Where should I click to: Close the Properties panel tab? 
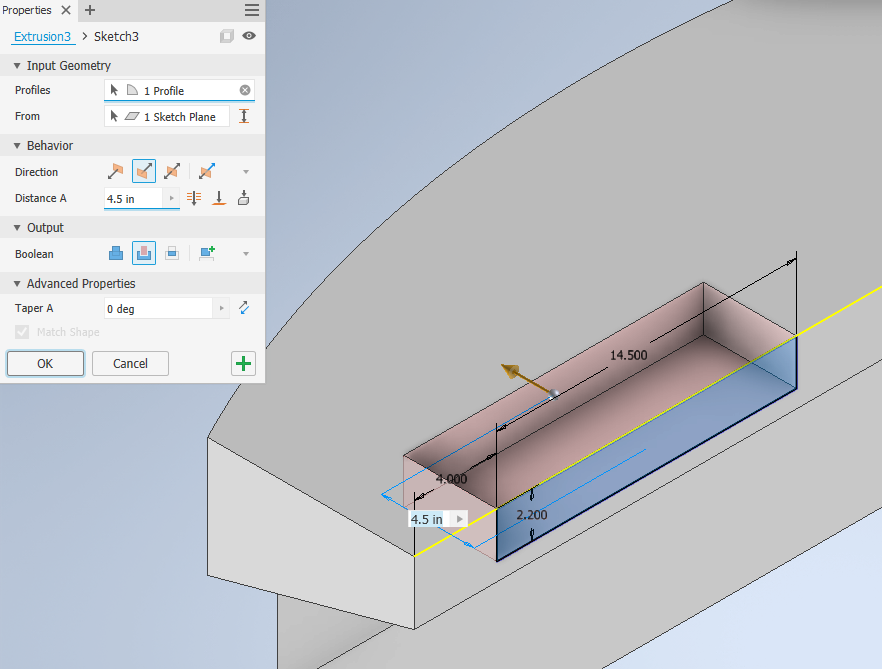click(66, 10)
